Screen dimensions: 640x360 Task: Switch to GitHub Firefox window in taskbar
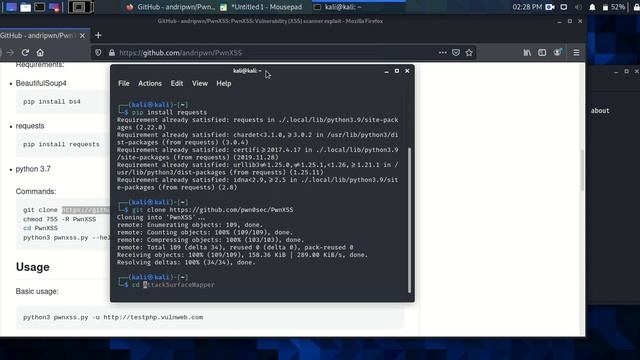tap(171, 7)
